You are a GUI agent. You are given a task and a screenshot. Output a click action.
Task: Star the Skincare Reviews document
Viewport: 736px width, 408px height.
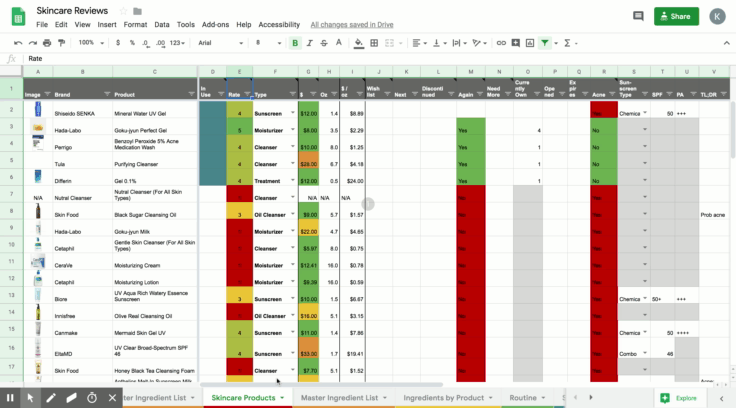pos(123,11)
